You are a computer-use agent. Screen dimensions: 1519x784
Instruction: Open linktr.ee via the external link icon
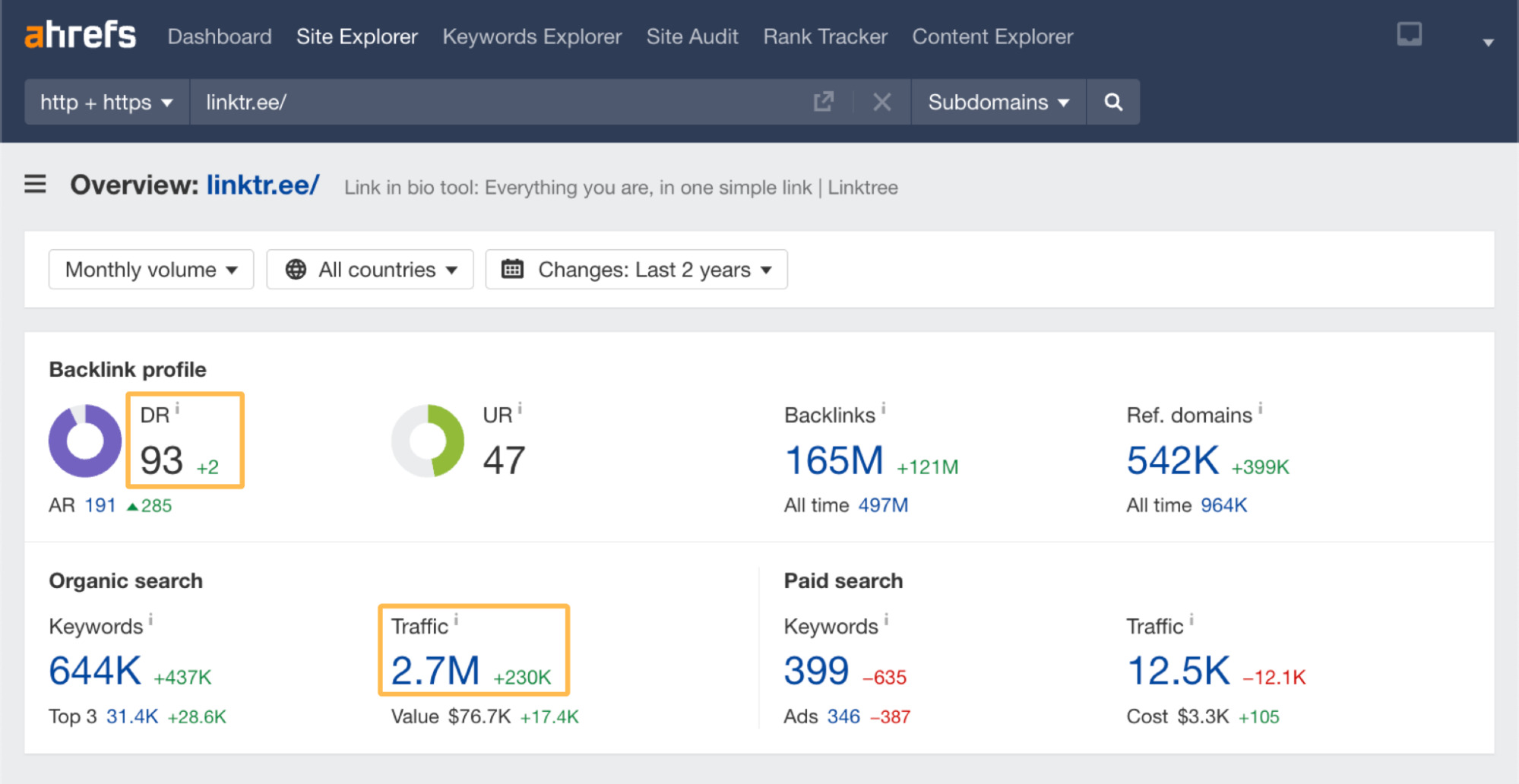coord(824,101)
